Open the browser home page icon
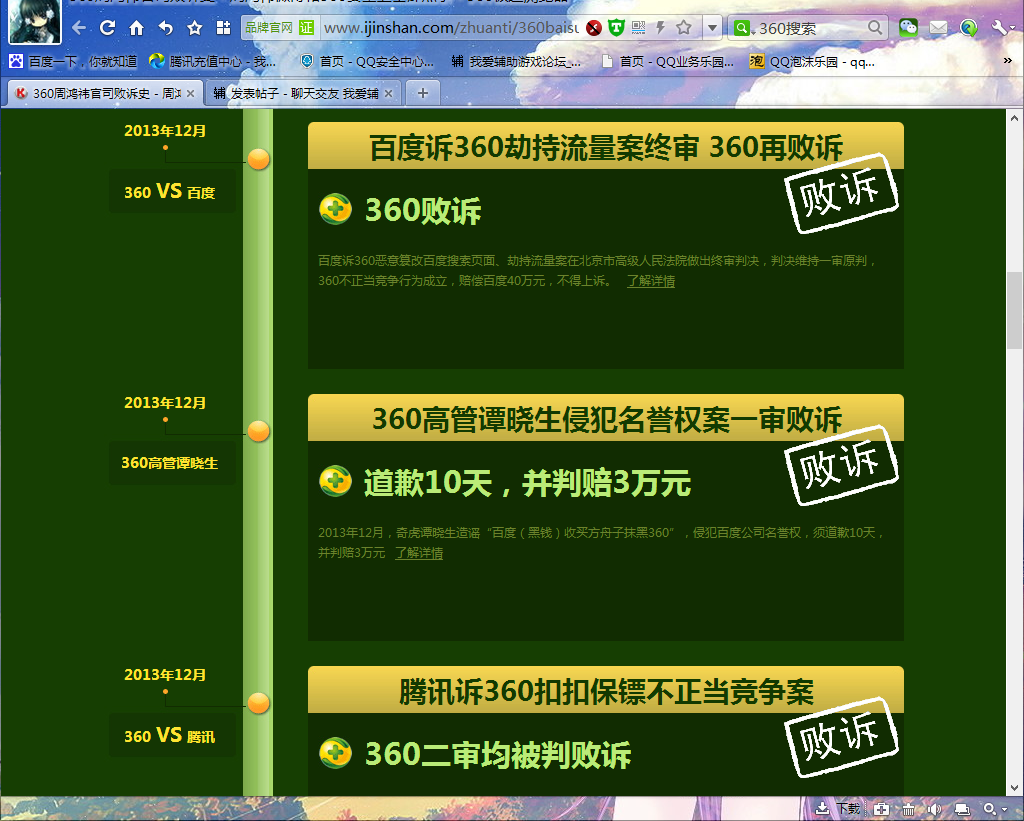The image size is (1024, 821). [x=136, y=27]
